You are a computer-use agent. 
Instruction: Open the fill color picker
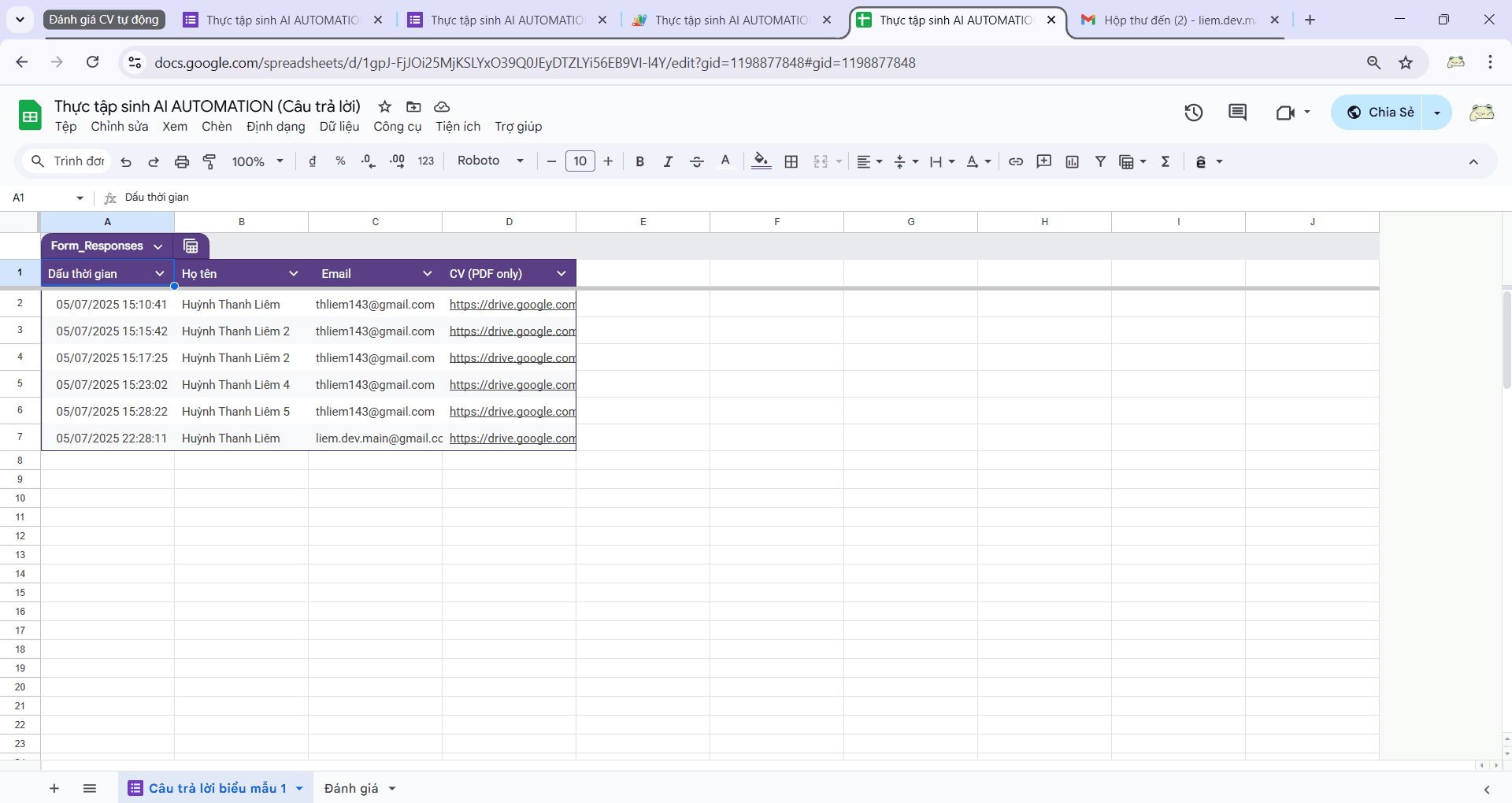[761, 161]
